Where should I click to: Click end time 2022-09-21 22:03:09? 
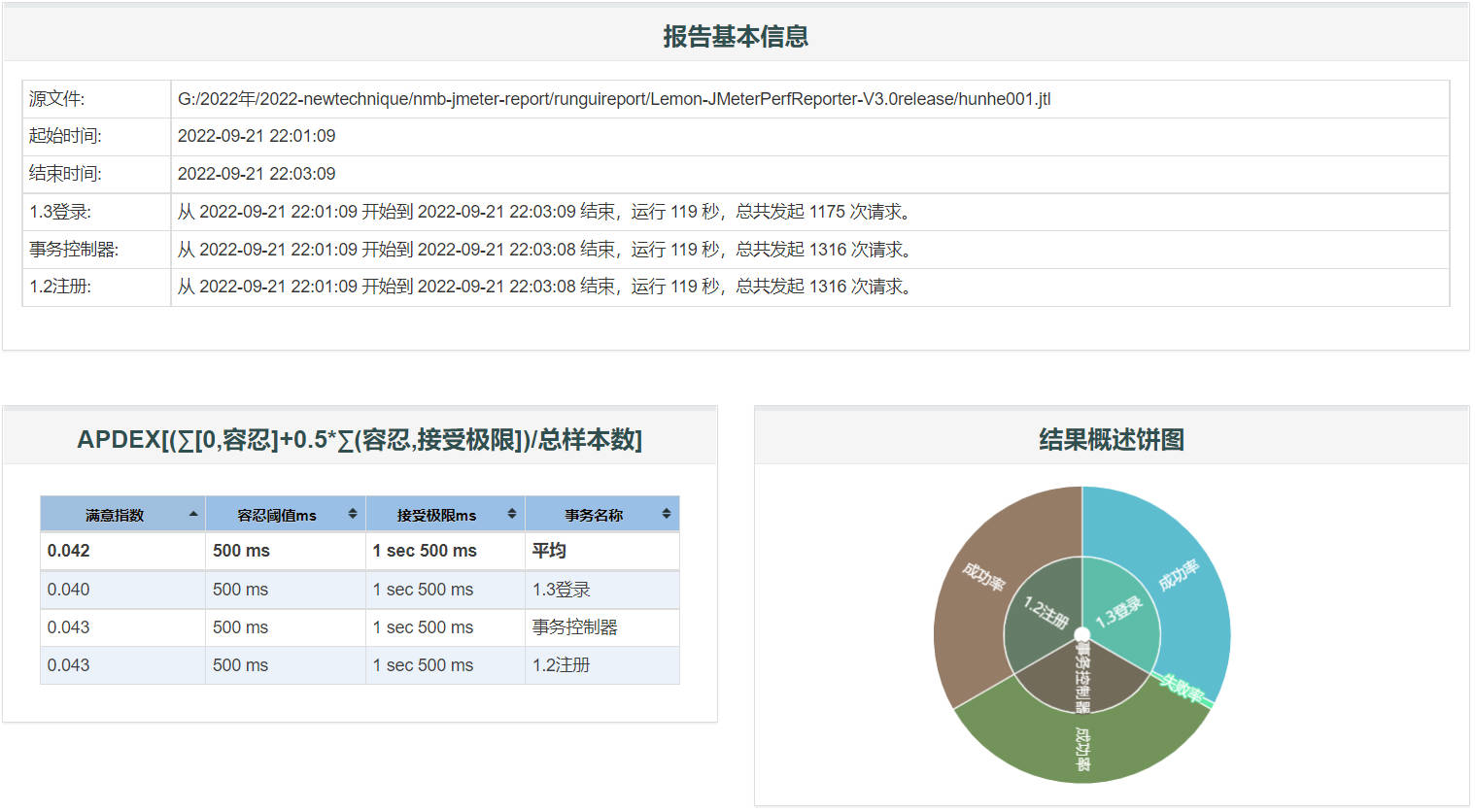(257, 174)
